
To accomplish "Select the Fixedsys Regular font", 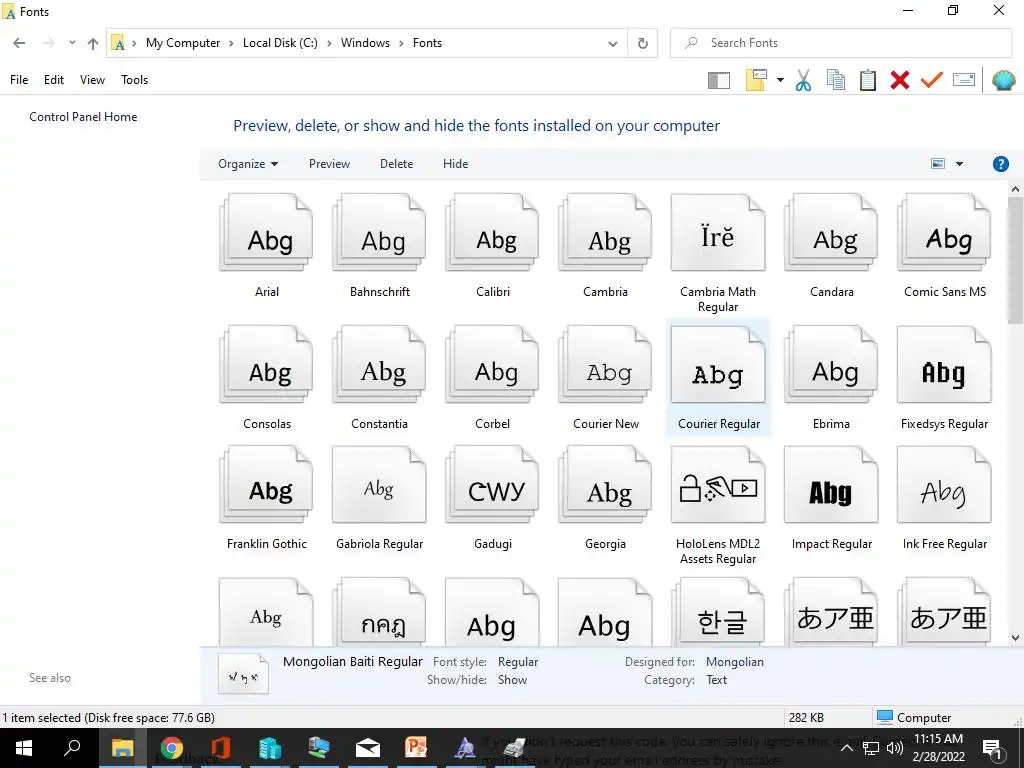I will tap(944, 377).
